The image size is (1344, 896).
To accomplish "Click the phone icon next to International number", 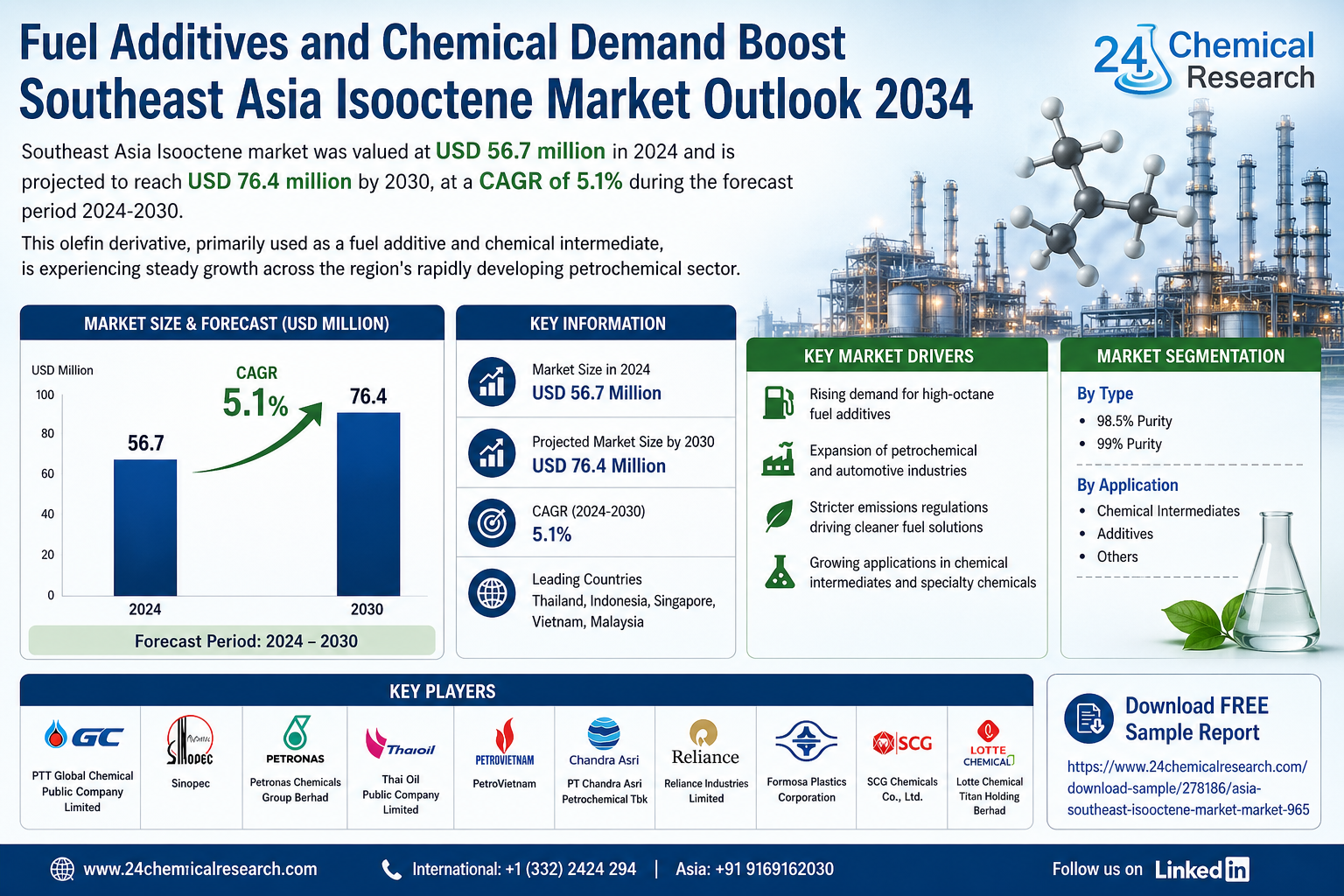I will [391, 869].
